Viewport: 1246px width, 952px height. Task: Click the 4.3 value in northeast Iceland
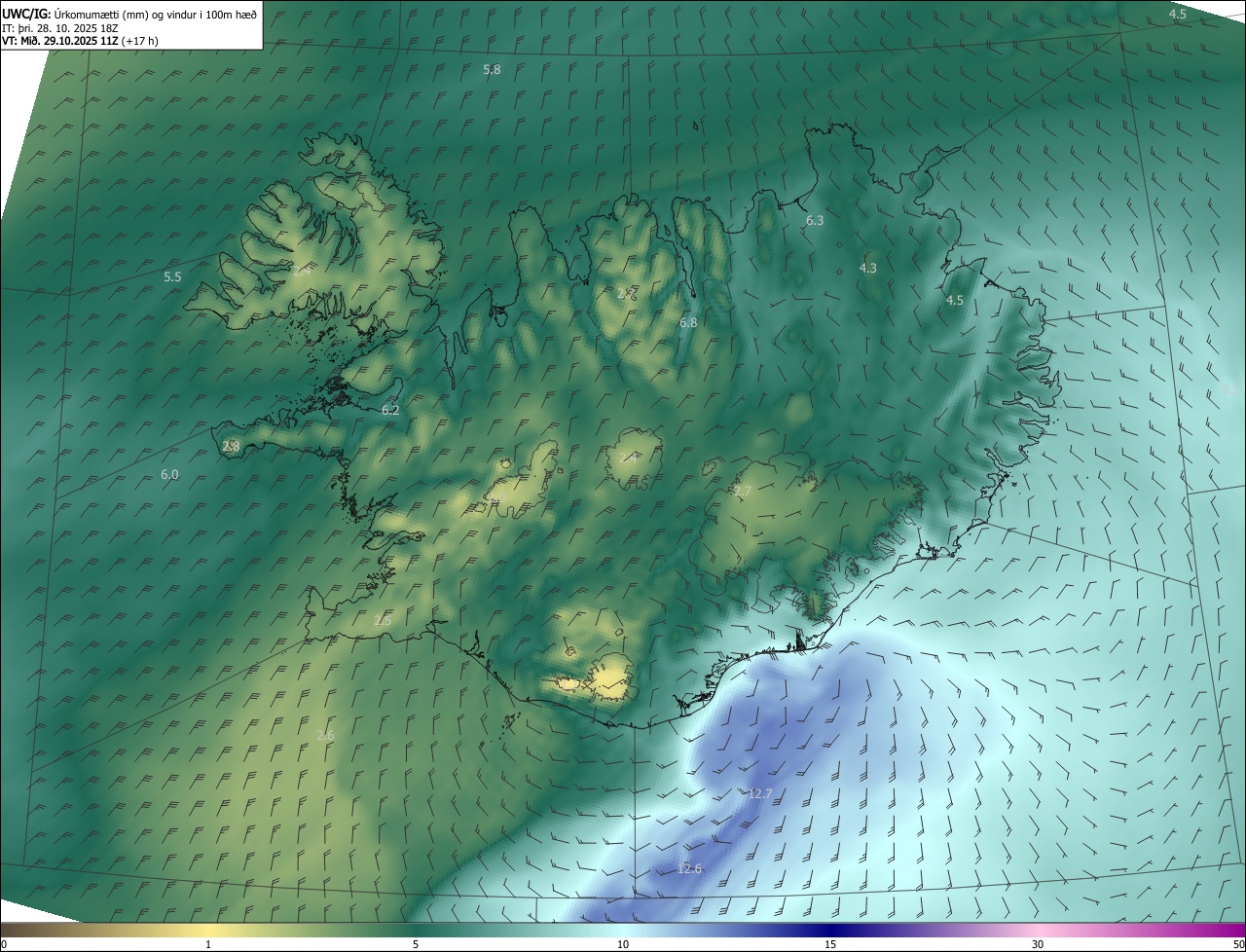(x=868, y=268)
